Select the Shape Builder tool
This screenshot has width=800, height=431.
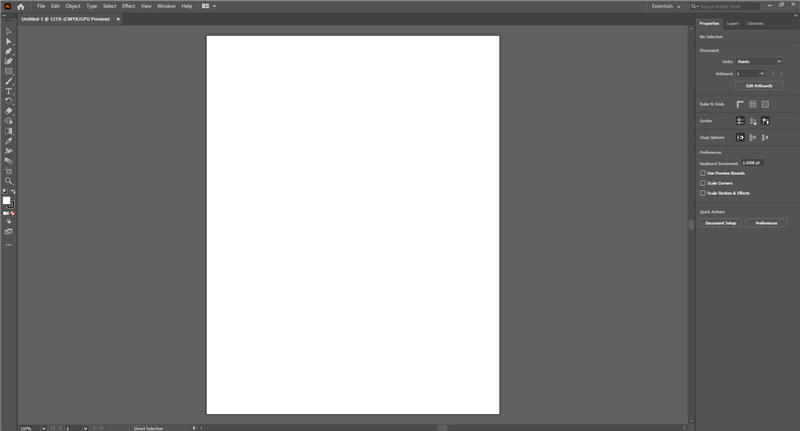tap(9, 121)
